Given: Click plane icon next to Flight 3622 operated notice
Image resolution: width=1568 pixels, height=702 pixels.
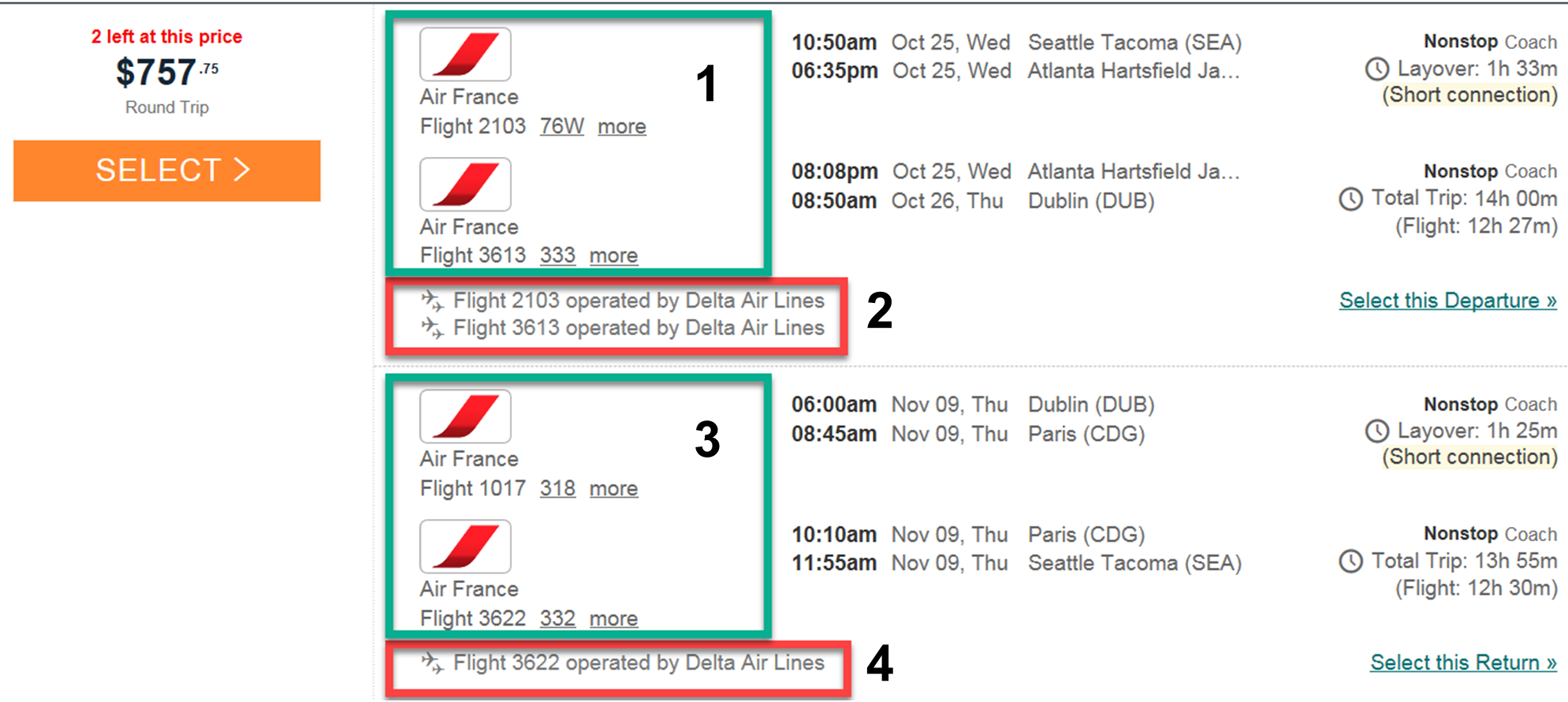Looking at the screenshot, I should (432, 663).
